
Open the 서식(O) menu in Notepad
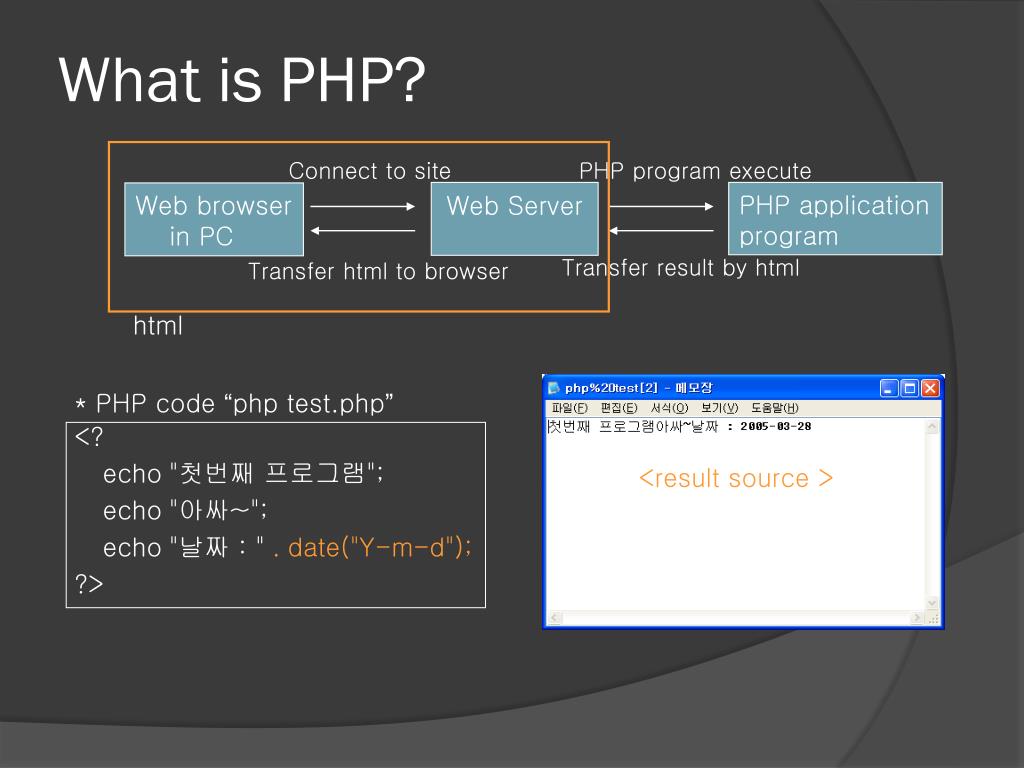coord(669,408)
